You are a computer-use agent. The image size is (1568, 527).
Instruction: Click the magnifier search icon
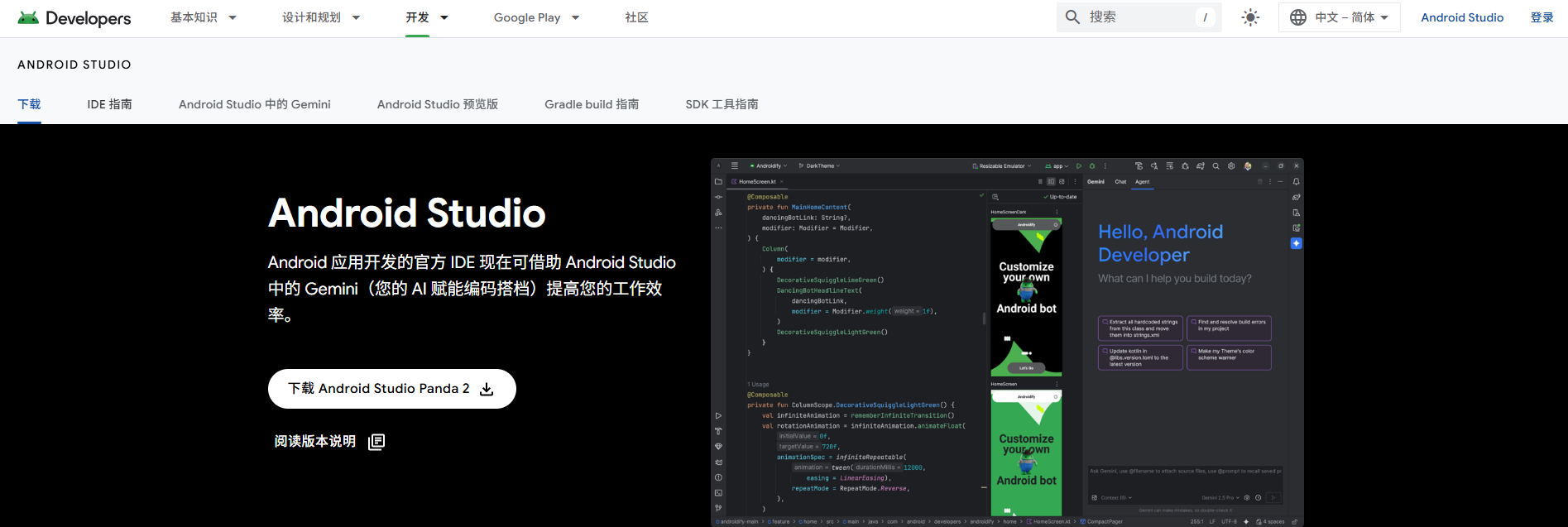click(x=1072, y=17)
